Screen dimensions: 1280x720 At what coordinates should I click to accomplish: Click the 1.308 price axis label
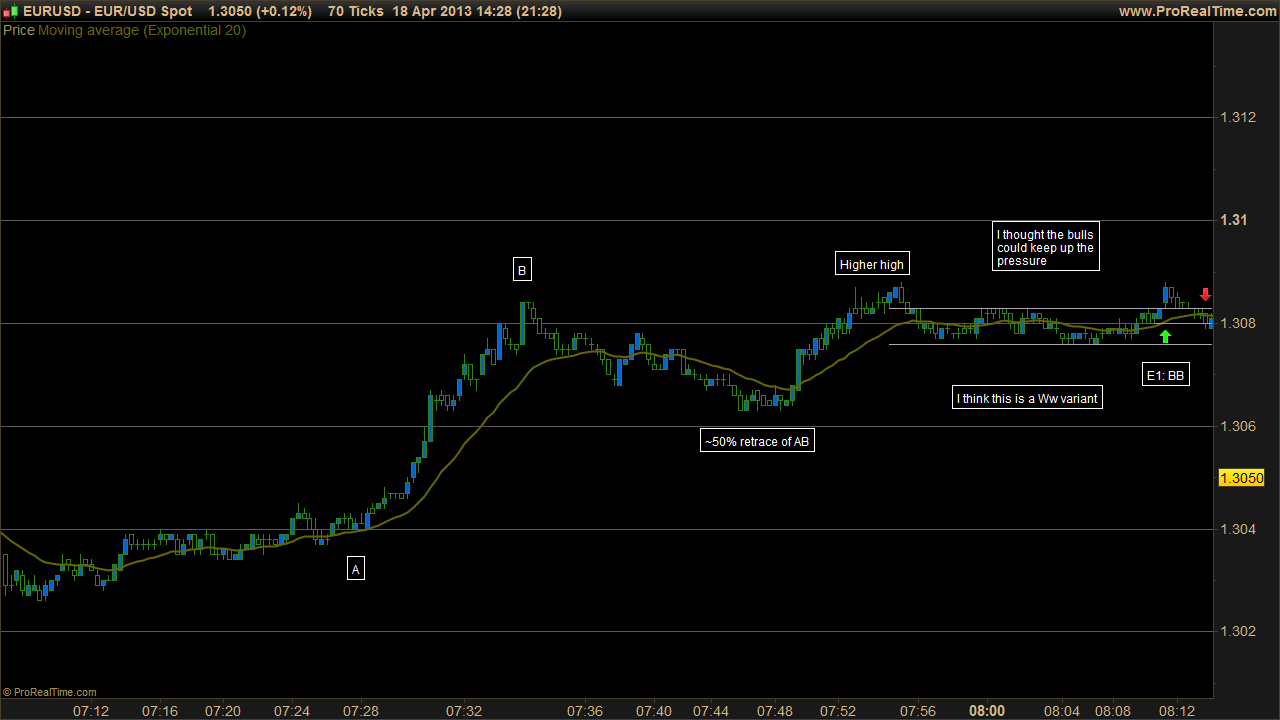(x=1237, y=323)
